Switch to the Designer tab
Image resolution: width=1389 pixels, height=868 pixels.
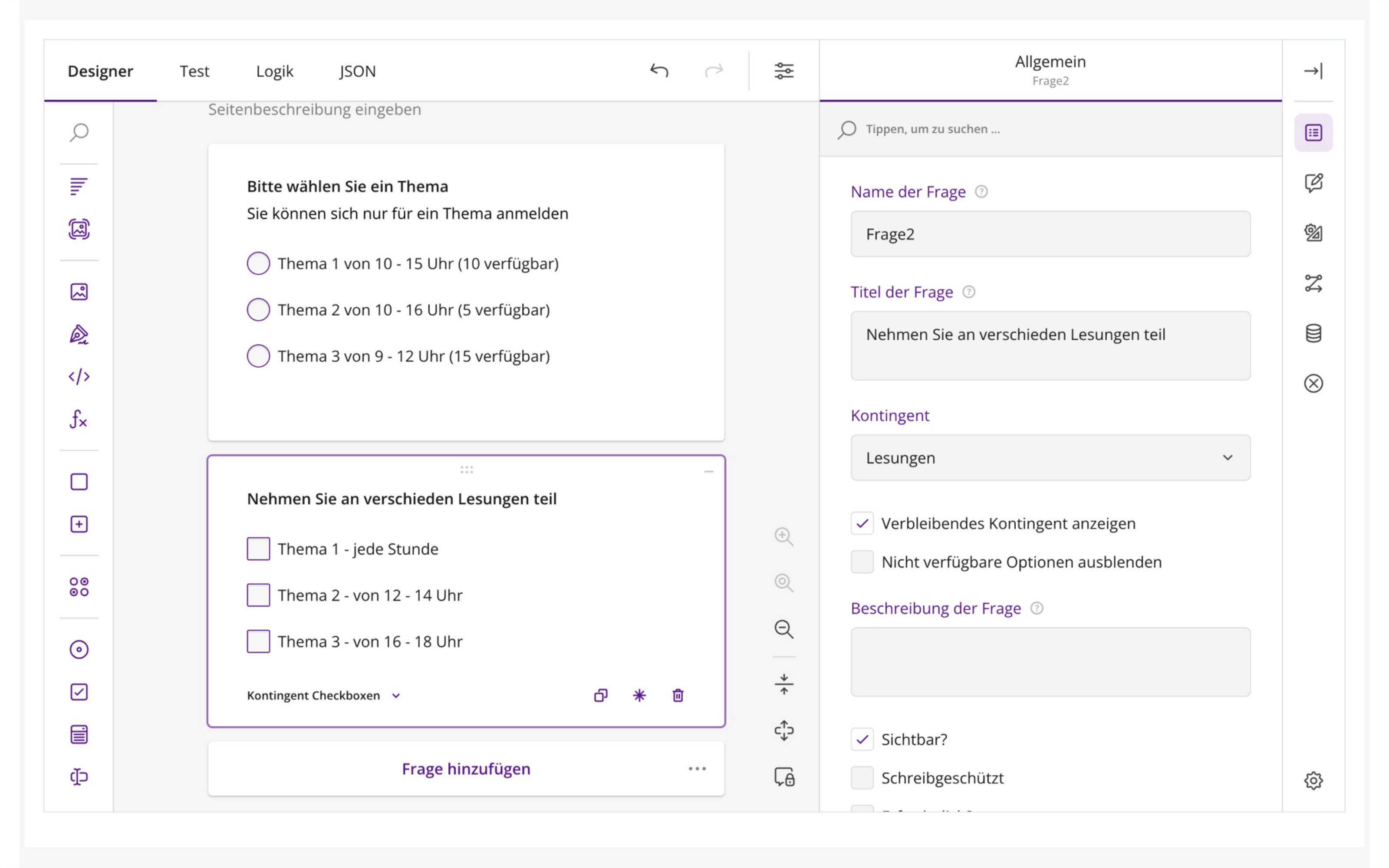pyautogui.click(x=100, y=71)
